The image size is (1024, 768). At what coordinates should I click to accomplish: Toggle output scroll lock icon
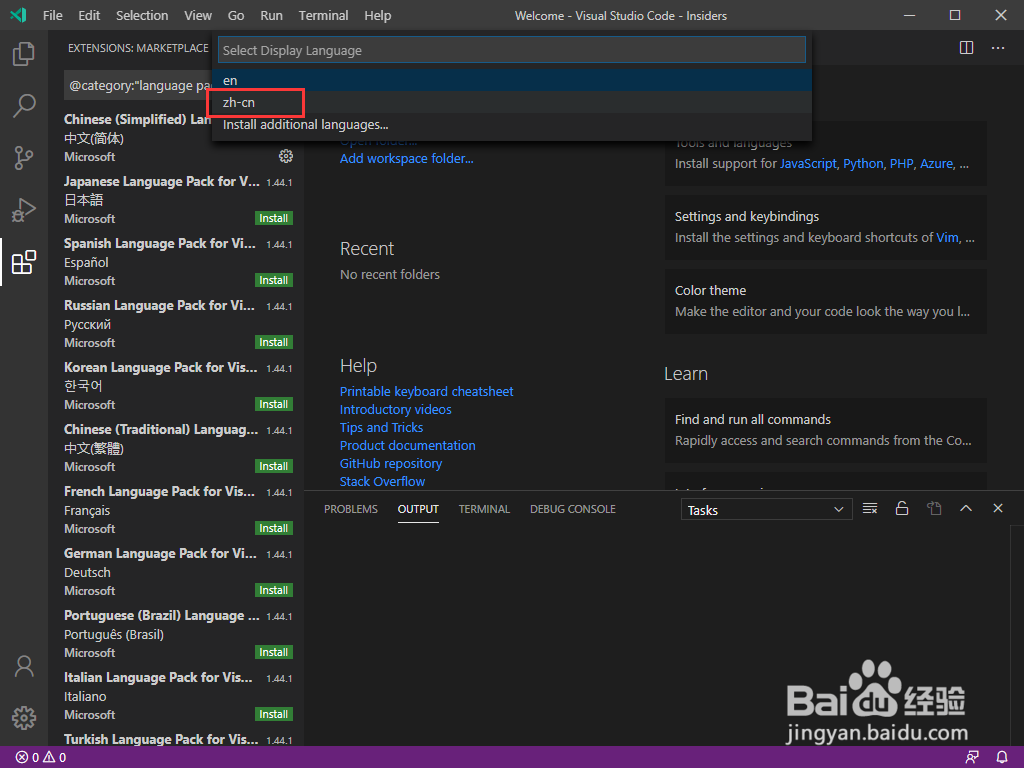902,508
